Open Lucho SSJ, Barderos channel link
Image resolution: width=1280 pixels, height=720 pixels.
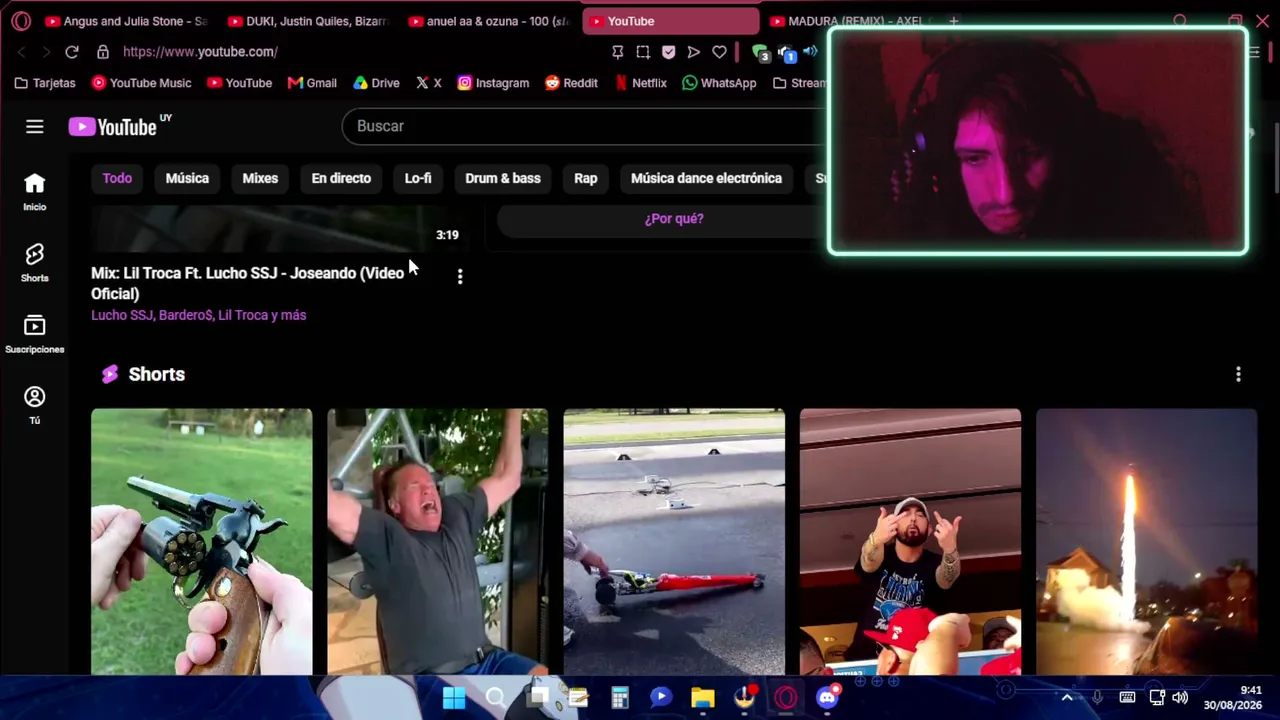click(198, 315)
